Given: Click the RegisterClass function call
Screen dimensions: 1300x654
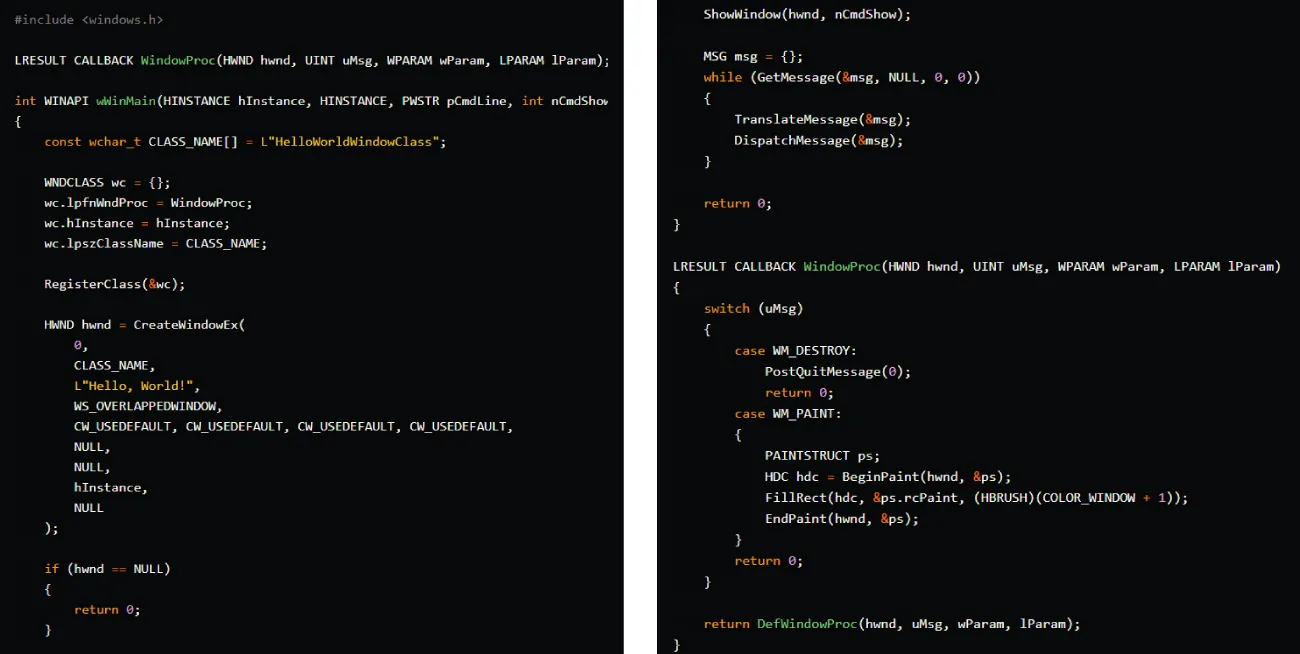Looking at the screenshot, I should pos(100,283).
